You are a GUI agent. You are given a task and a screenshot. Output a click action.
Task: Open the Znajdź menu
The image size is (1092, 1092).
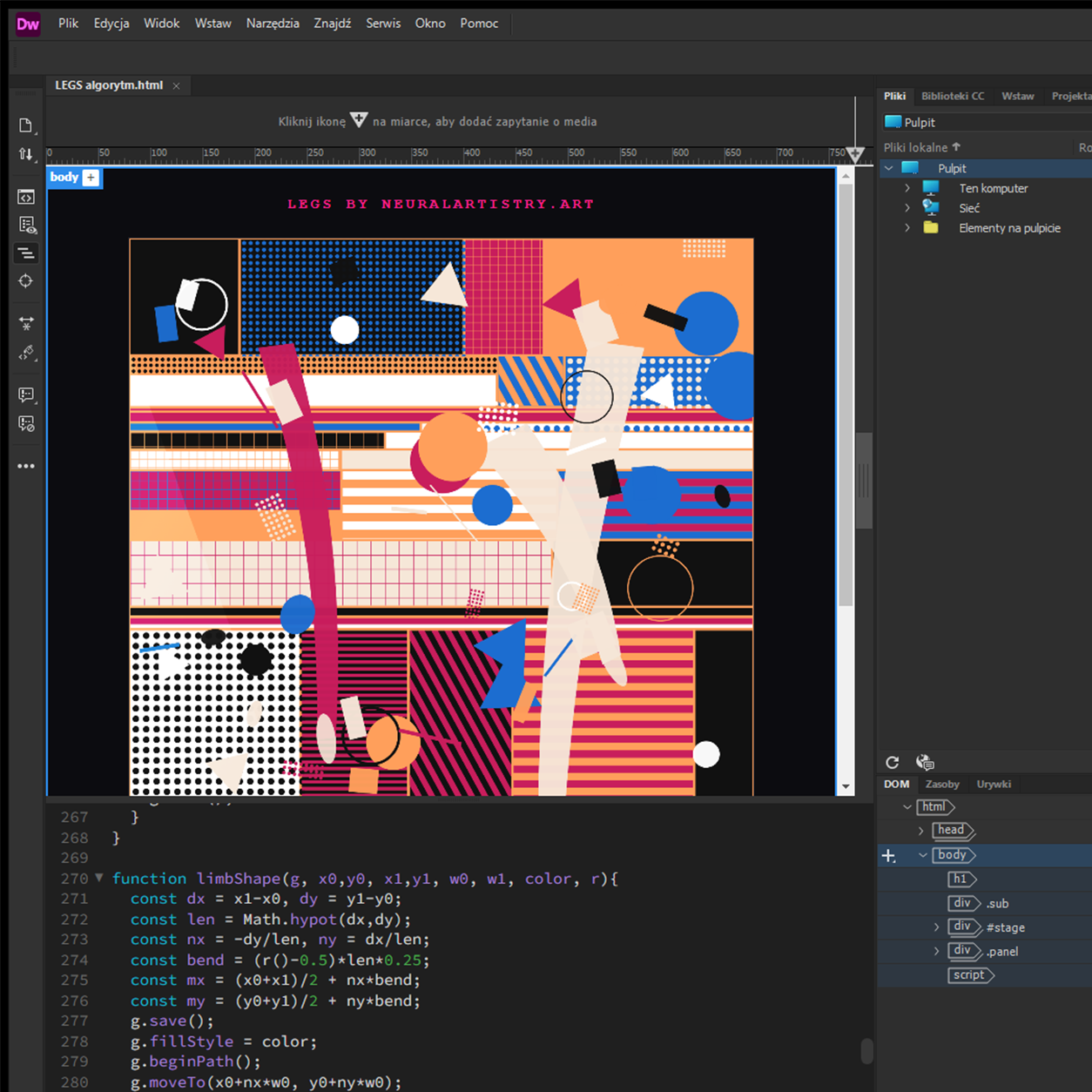click(333, 24)
